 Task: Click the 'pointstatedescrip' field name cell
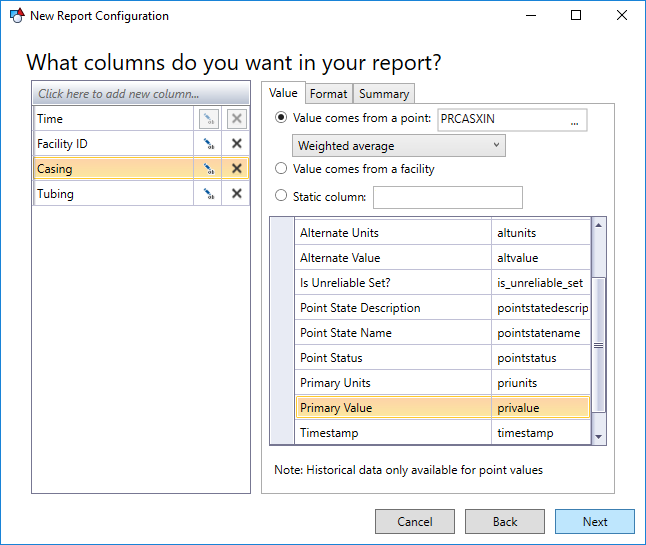[541, 308]
